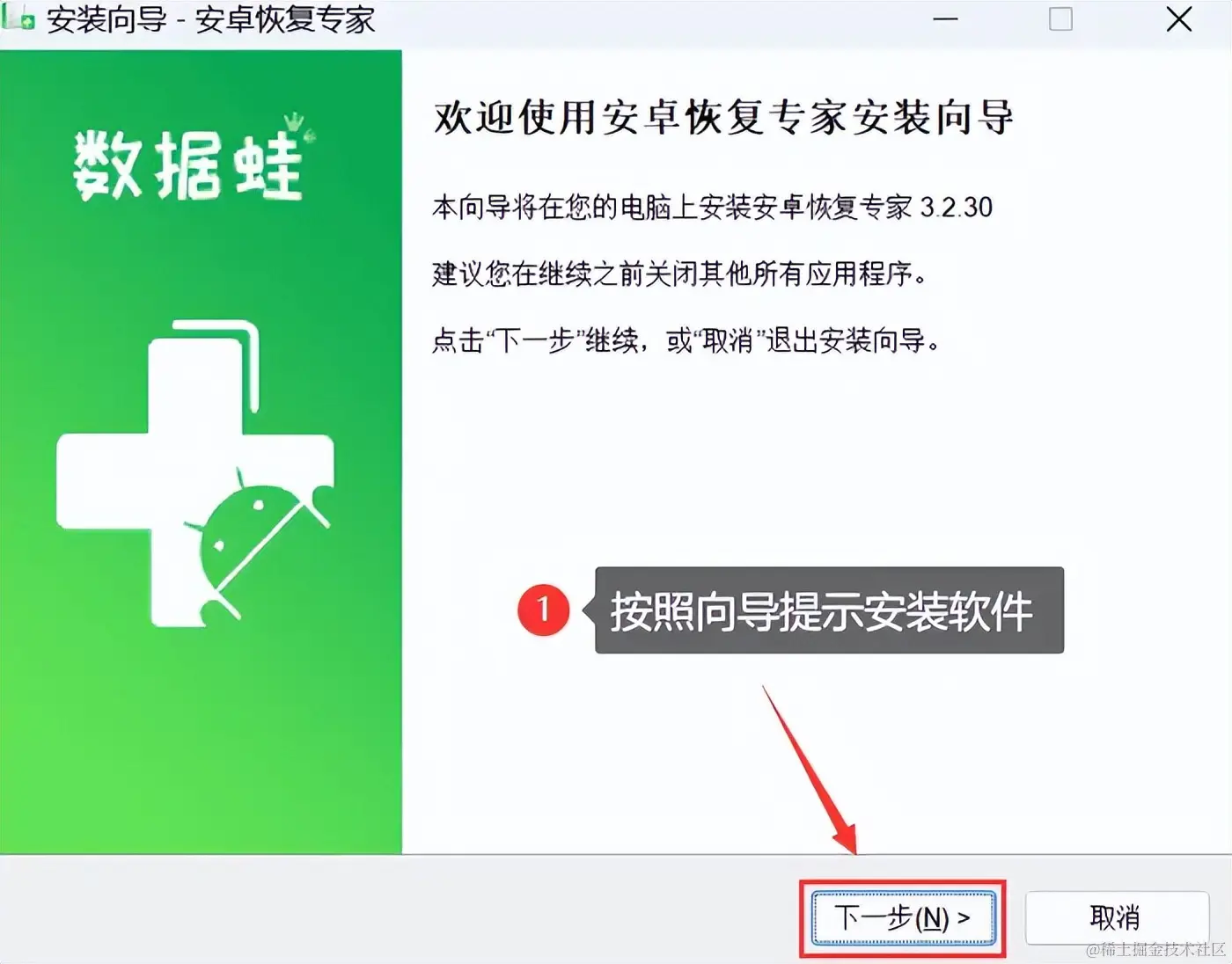Click the title bar text 安装向导 - 安卓恢复专家

coord(211,18)
